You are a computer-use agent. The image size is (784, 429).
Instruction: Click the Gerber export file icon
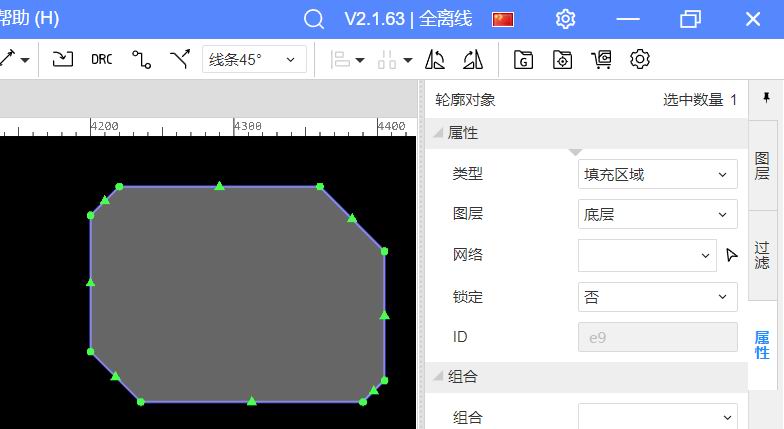click(x=523, y=59)
